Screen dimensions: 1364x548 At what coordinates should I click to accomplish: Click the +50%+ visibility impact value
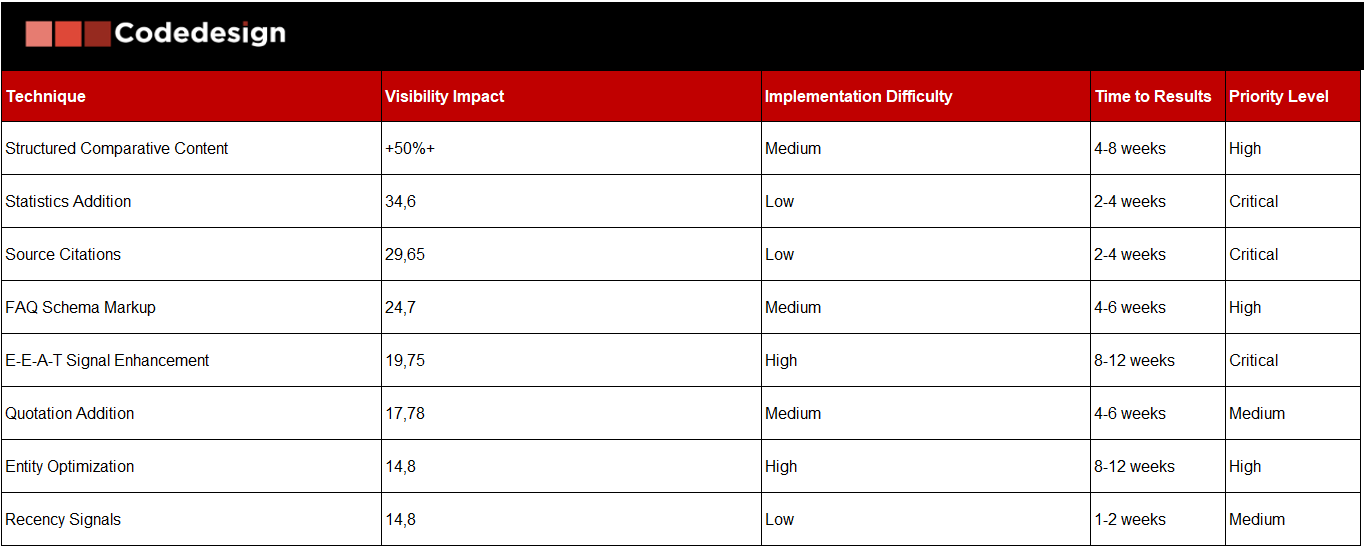[x=410, y=149]
